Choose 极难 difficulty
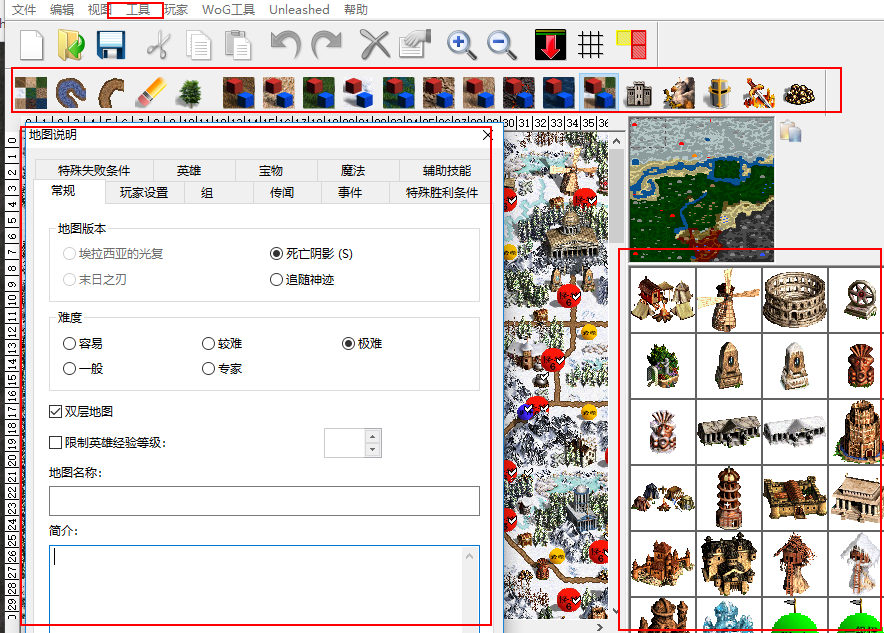The image size is (884, 633). [x=362, y=343]
